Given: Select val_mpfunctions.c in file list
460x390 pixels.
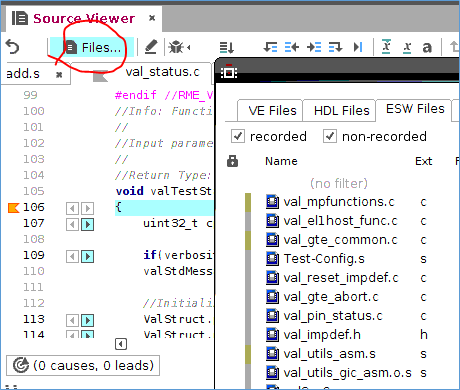Looking at the screenshot, I should tap(339, 202).
